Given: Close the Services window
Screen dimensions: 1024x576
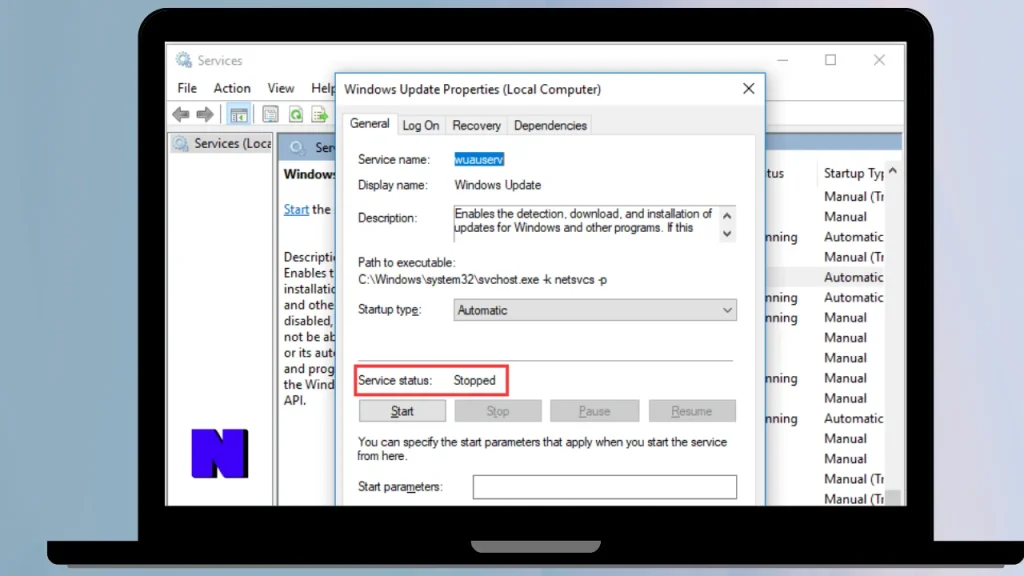Looking at the screenshot, I should coord(880,60).
